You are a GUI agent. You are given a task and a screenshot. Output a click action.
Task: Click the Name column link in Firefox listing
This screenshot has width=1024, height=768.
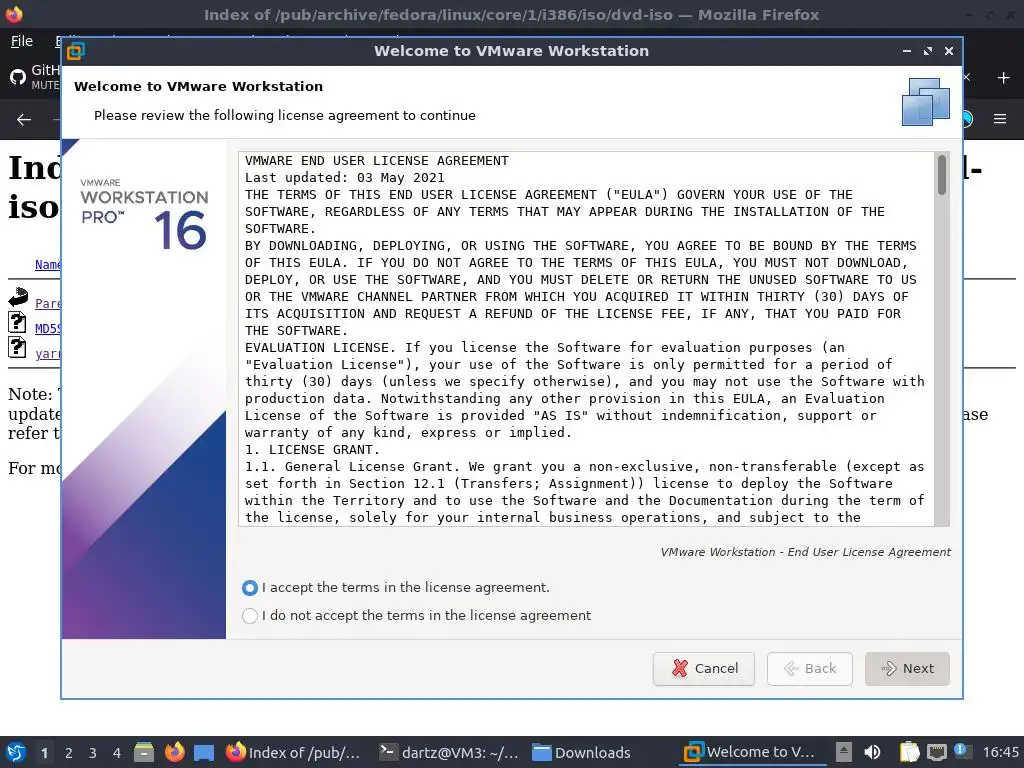[48, 264]
